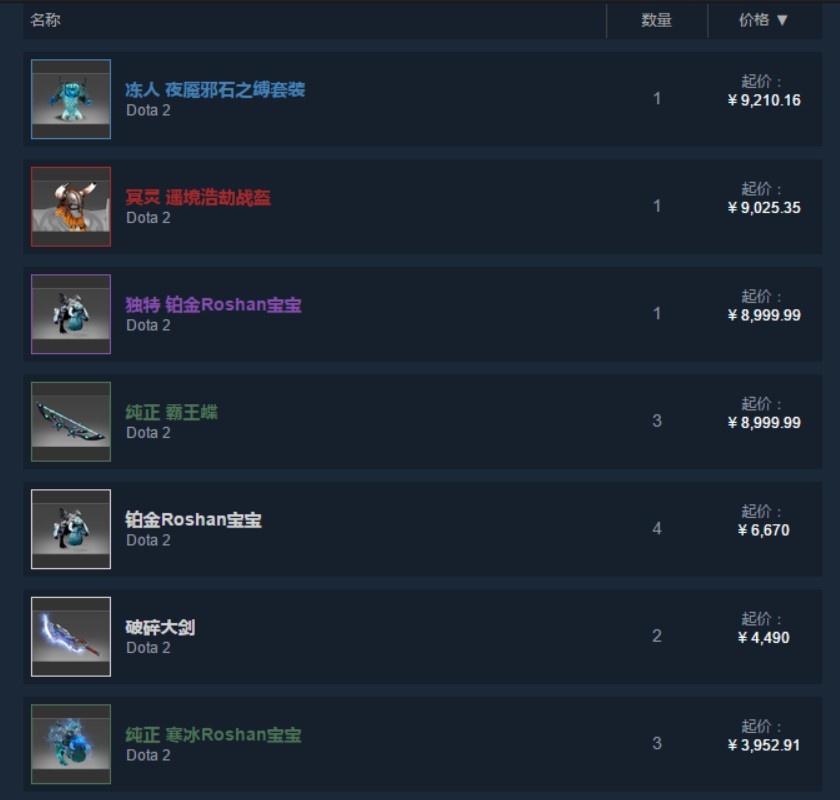Toggle the 价格 sort arrow

(x=782, y=20)
